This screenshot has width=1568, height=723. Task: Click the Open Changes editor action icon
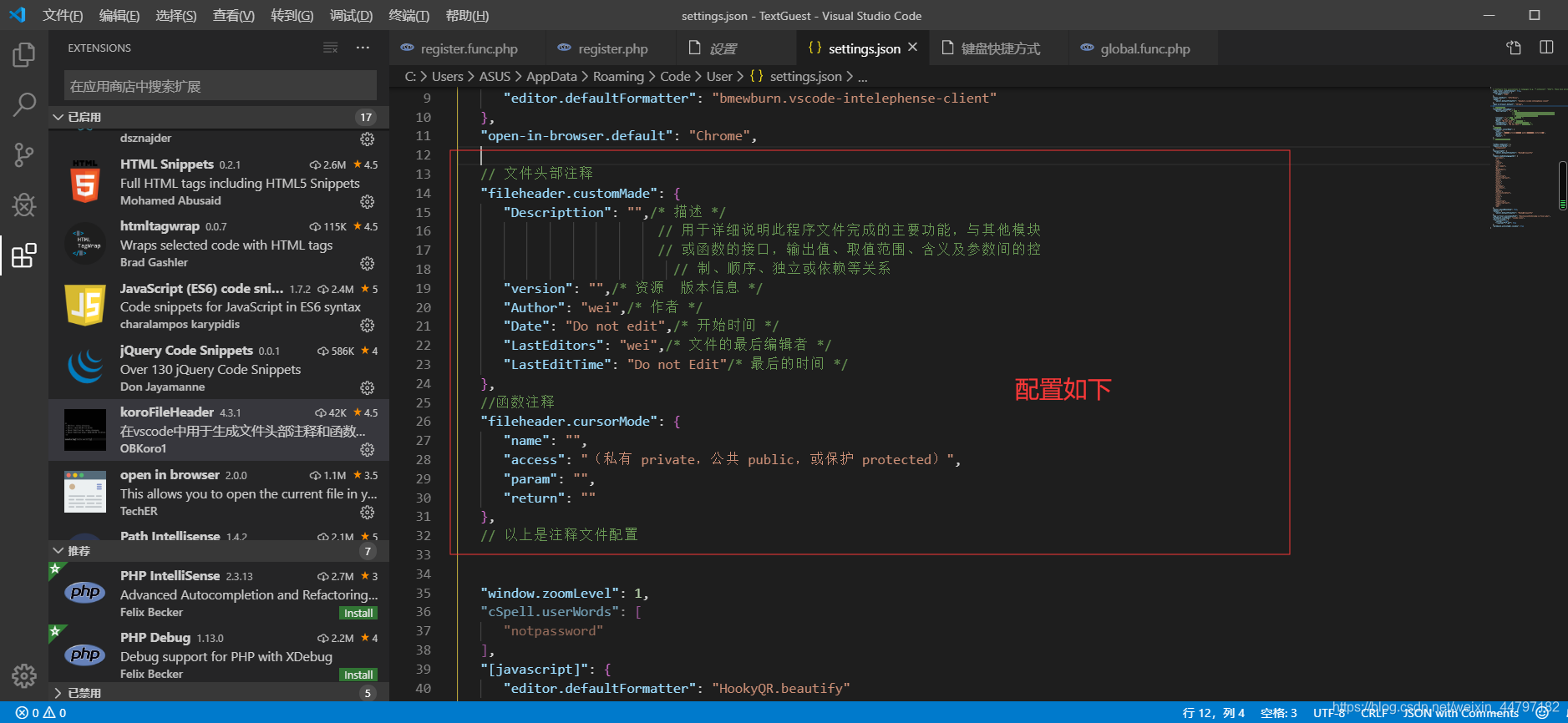tap(1514, 48)
